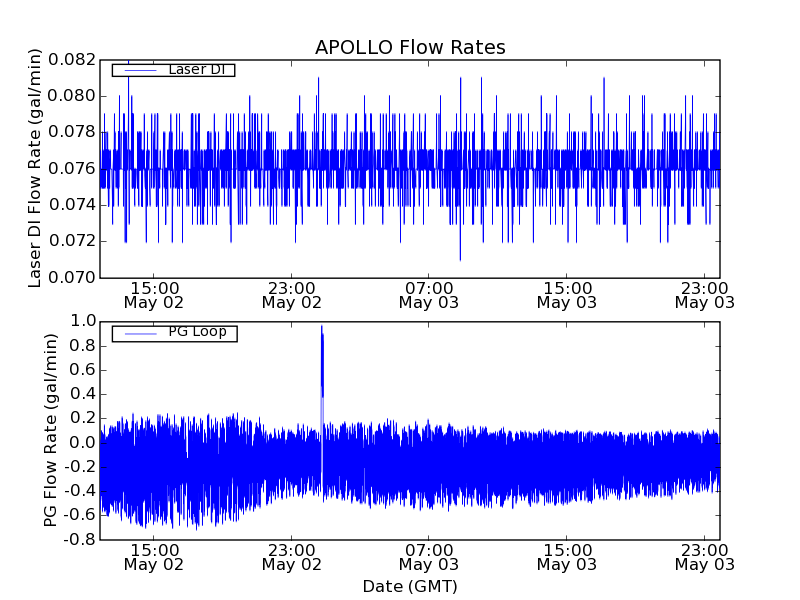This screenshot has width=800, height=600.
Task: Click the blue line sample in Laser DI legend
Action: (x=138, y=70)
